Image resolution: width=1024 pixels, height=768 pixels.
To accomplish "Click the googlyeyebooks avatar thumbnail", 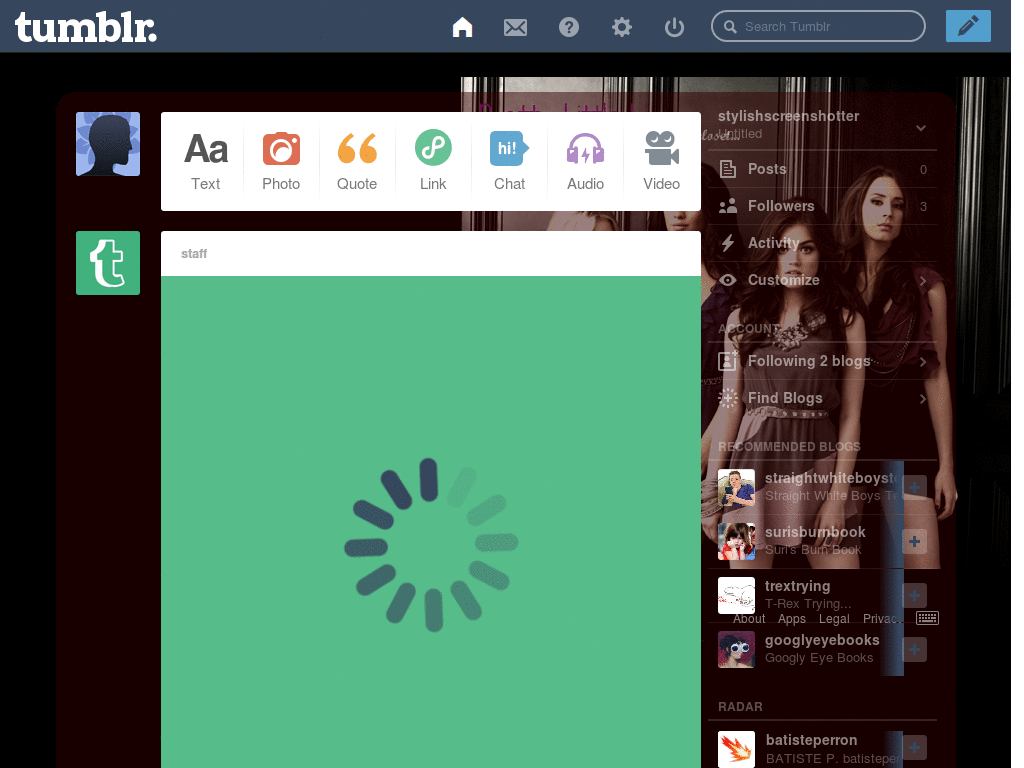I will (x=736, y=649).
